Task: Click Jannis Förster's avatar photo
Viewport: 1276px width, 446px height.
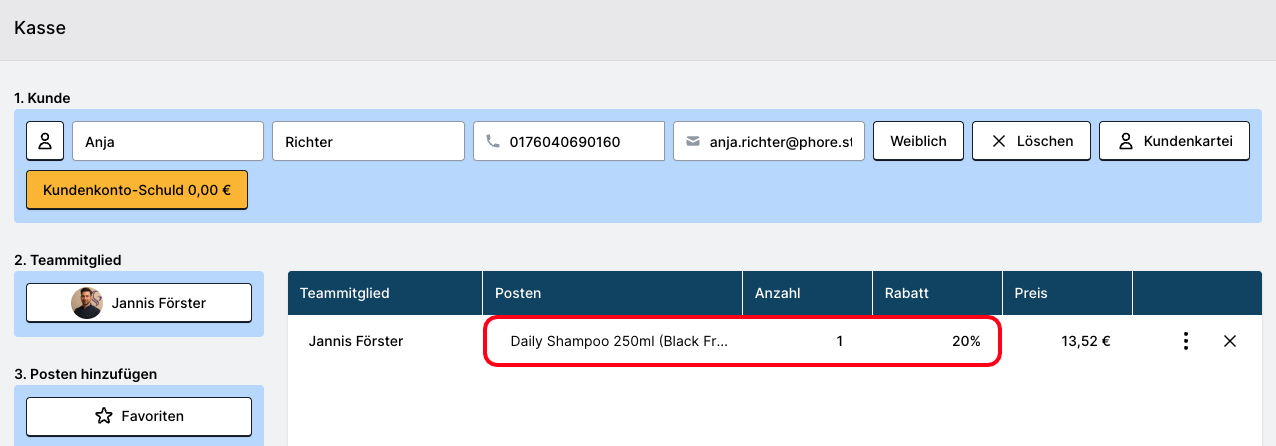Action: 87,303
